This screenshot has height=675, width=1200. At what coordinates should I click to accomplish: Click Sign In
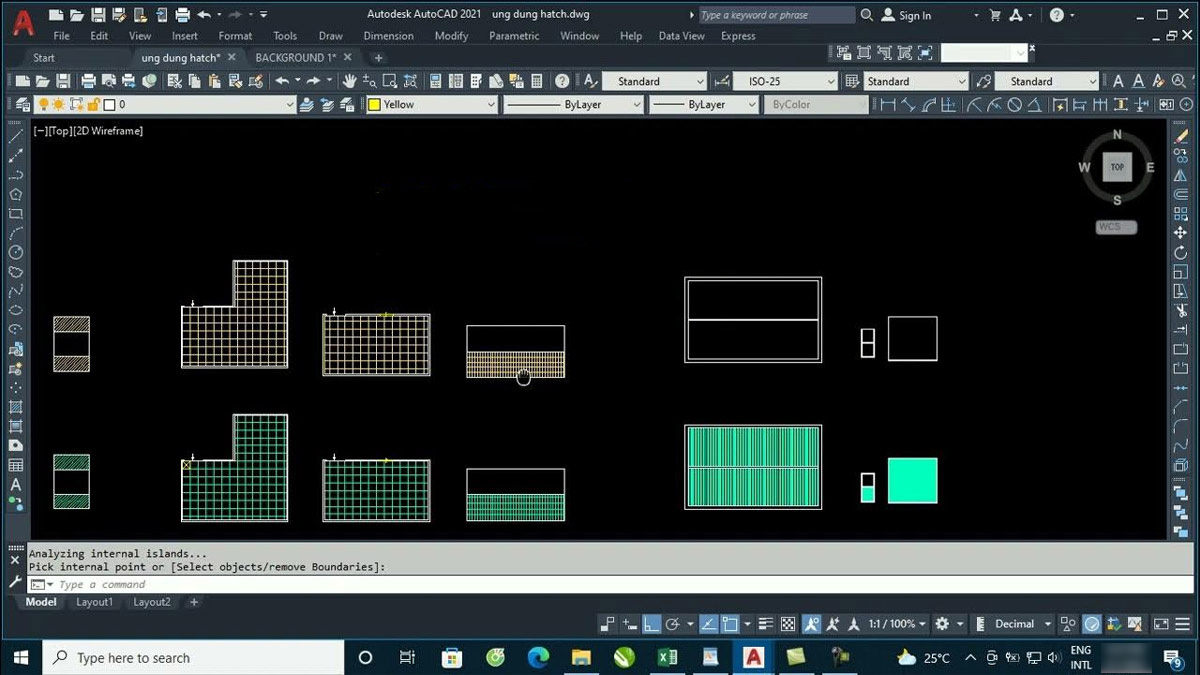[x=914, y=15]
